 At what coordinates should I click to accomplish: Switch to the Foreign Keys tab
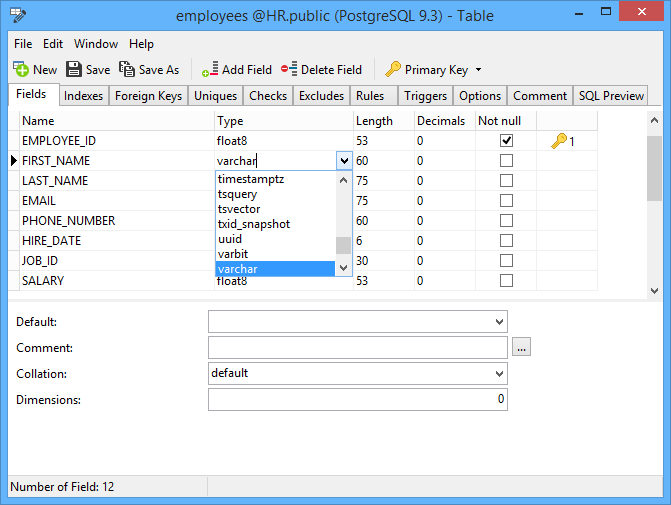(x=148, y=96)
